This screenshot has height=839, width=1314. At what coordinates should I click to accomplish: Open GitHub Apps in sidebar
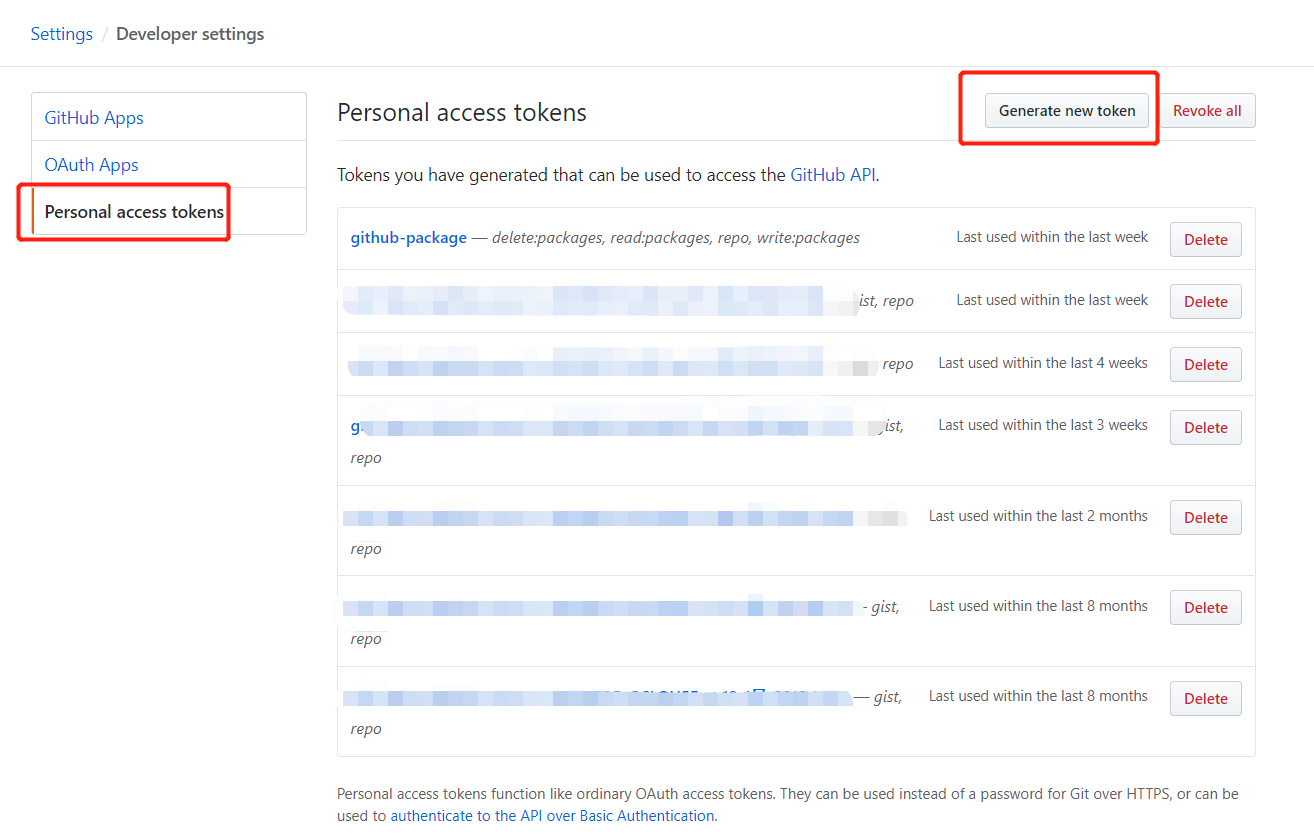94,118
